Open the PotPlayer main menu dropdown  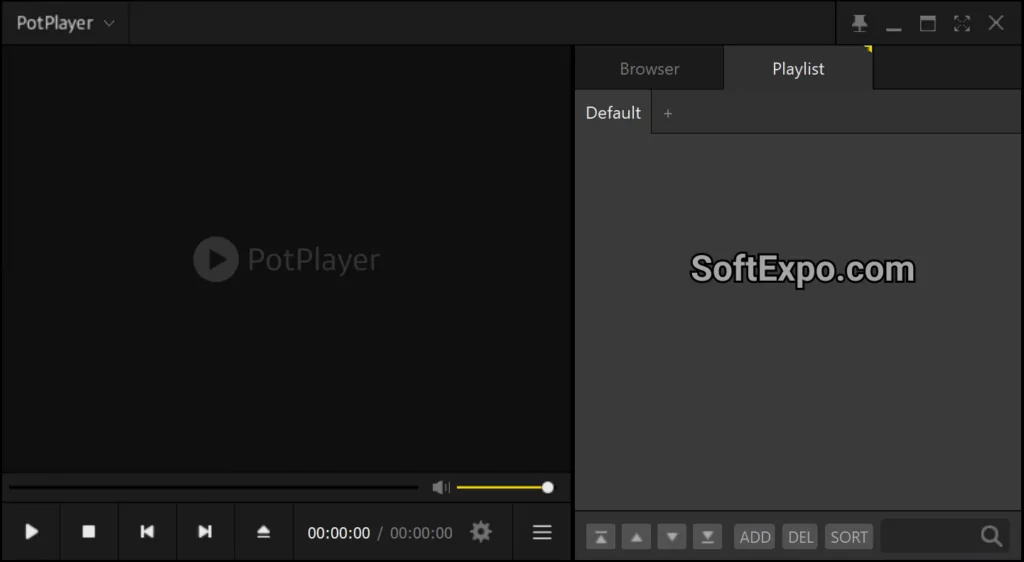click(x=65, y=23)
